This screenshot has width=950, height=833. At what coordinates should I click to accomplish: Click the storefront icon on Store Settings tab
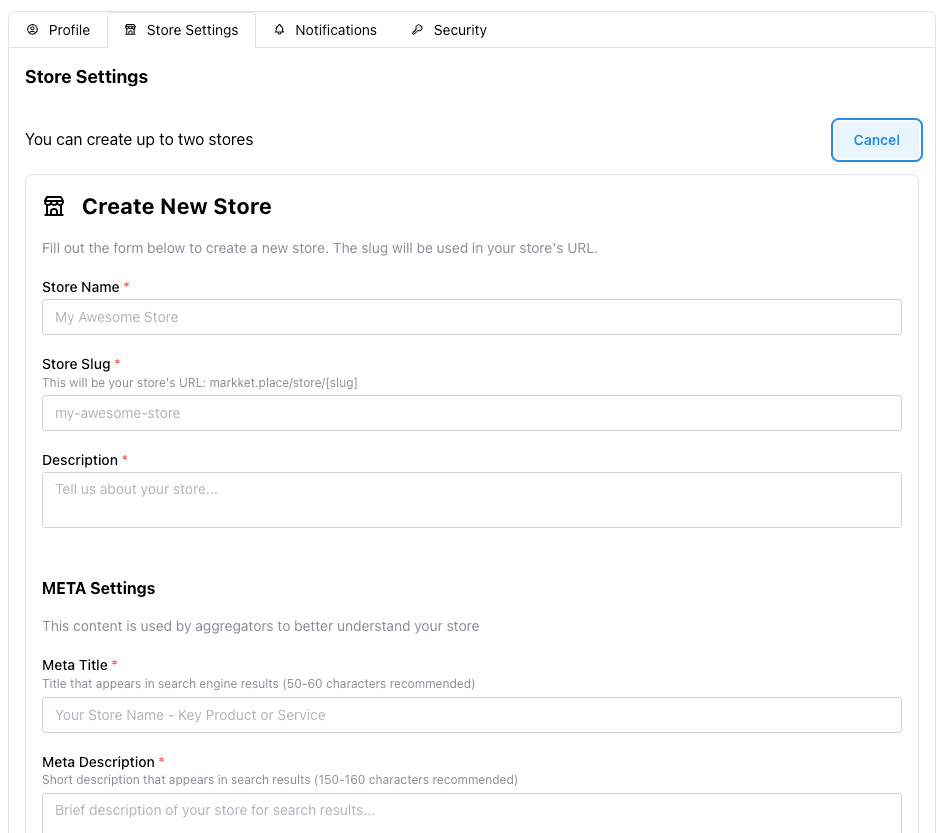click(130, 30)
